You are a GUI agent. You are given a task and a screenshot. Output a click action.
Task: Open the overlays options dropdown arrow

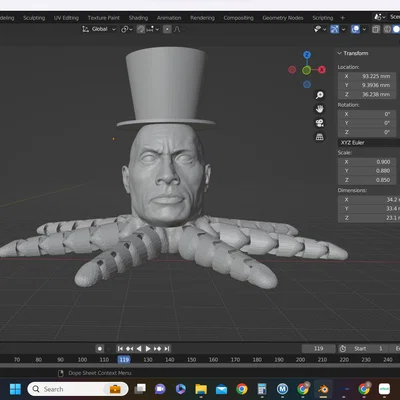point(364,29)
